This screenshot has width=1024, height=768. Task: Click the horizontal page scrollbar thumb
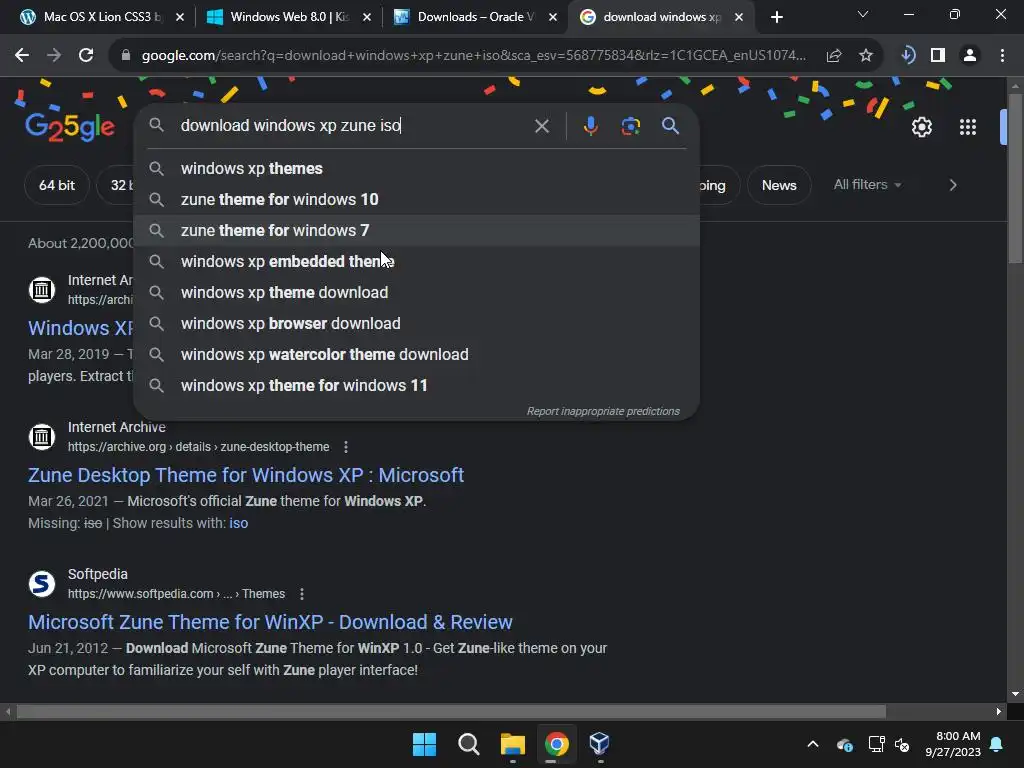click(x=451, y=712)
